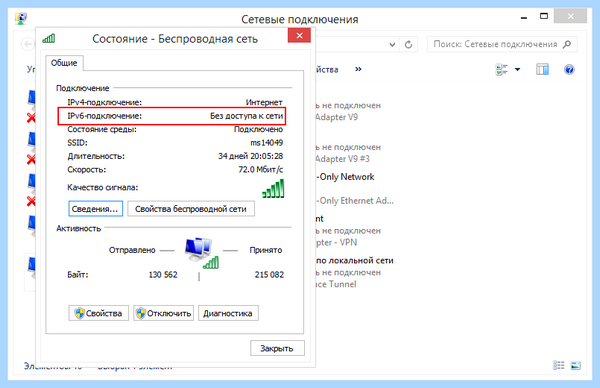Click the Сетевые подключения window title icon
The image size is (600, 388).
click(21, 19)
